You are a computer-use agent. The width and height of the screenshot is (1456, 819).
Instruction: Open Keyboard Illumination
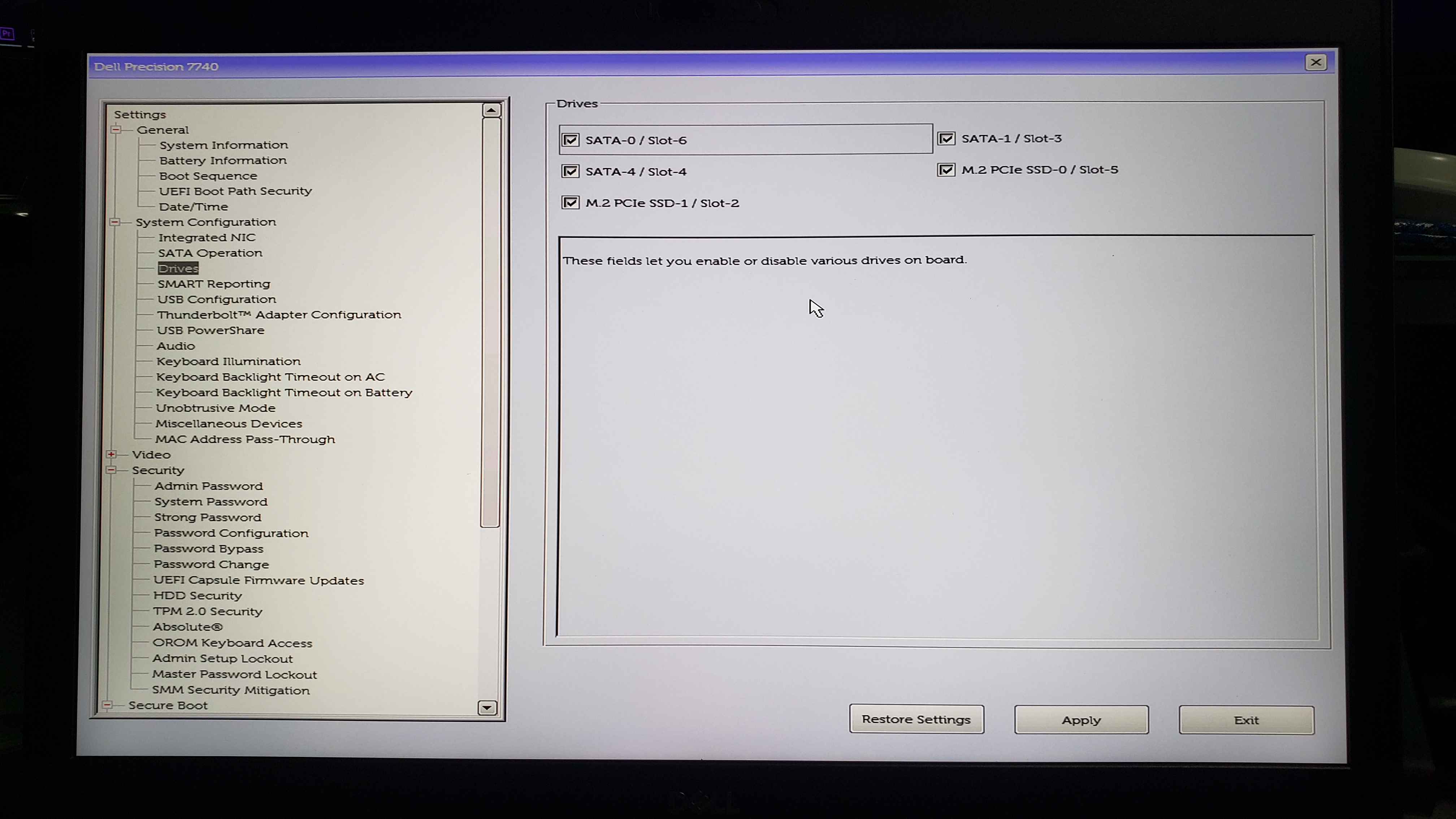pyautogui.click(x=228, y=361)
